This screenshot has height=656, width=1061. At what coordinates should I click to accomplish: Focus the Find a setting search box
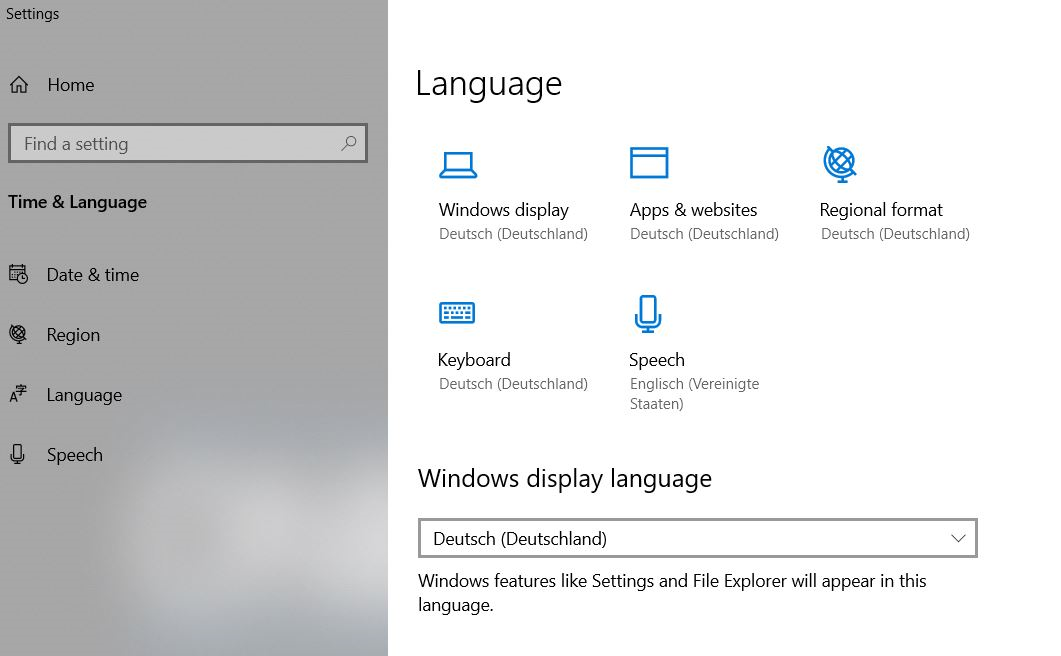[x=188, y=143]
